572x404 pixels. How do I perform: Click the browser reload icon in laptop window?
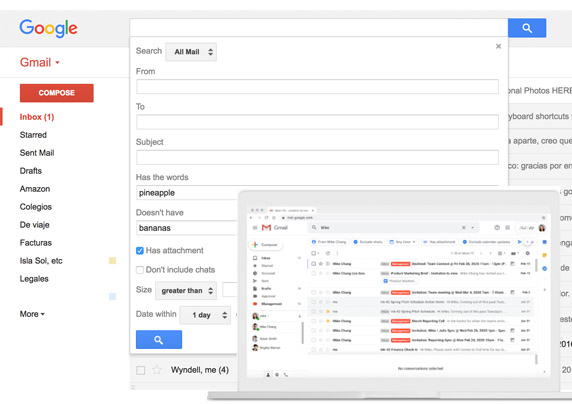click(266, 218)
